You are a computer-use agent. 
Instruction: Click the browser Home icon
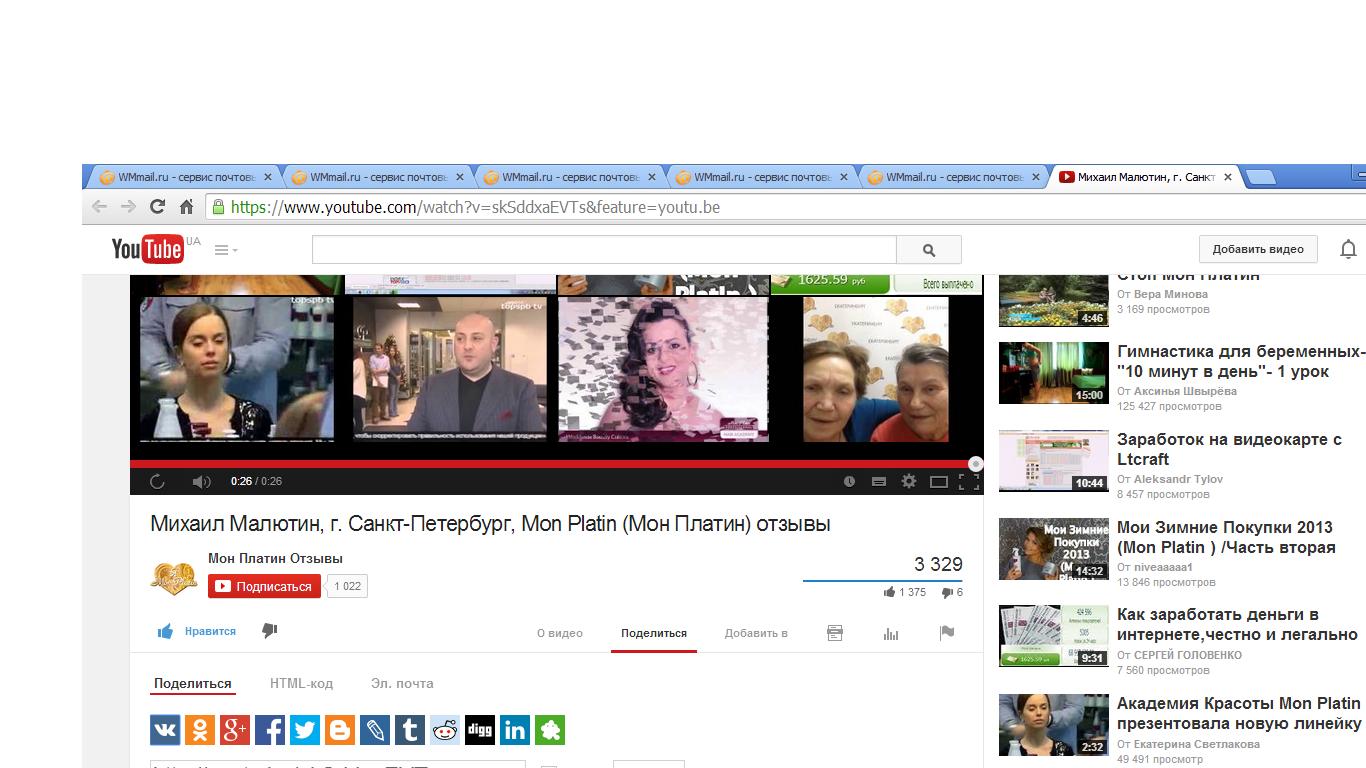pos(186,207)
